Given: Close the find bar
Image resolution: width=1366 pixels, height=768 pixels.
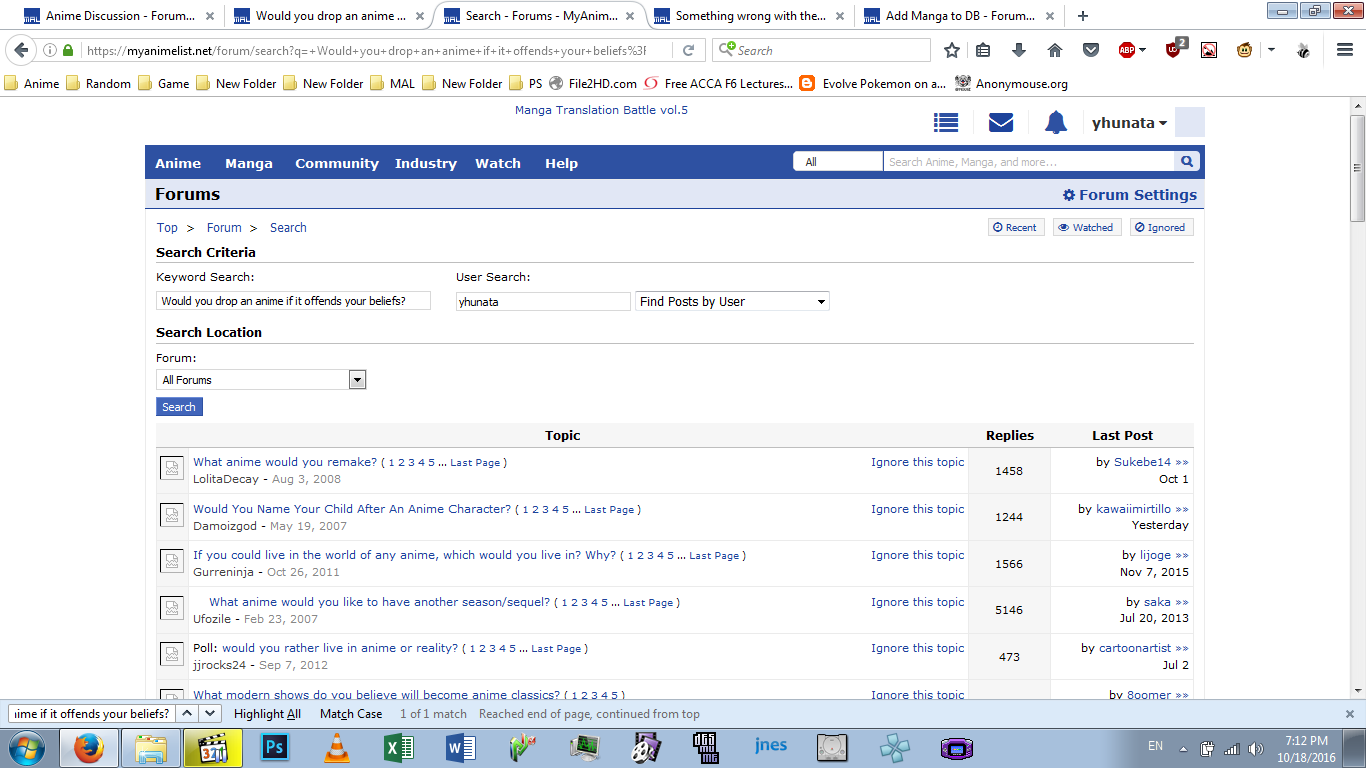Looking at the screenshot, I should click(1349, 714).
